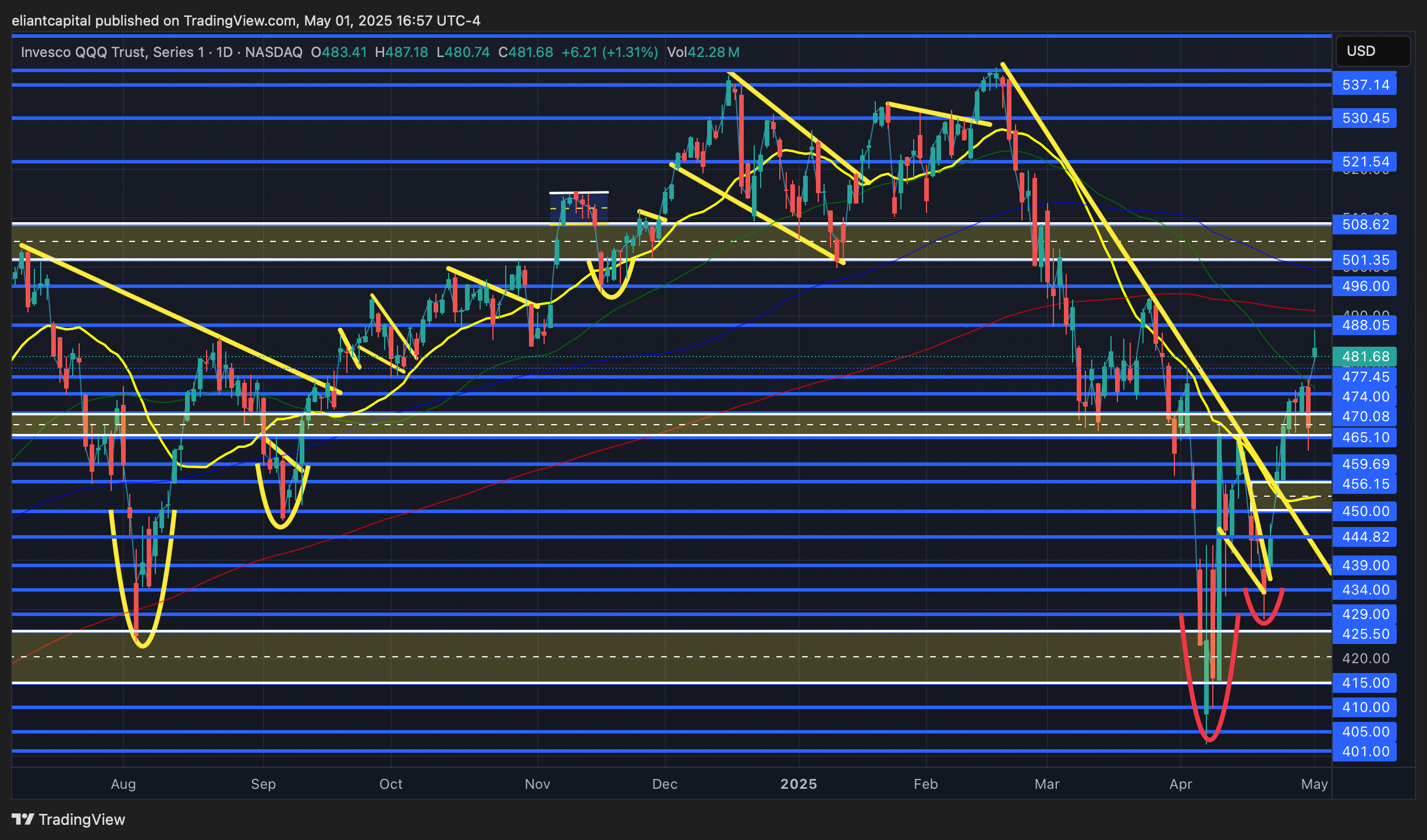Click the Nov label on time axis
The image size is (1427, 840).
537,784
